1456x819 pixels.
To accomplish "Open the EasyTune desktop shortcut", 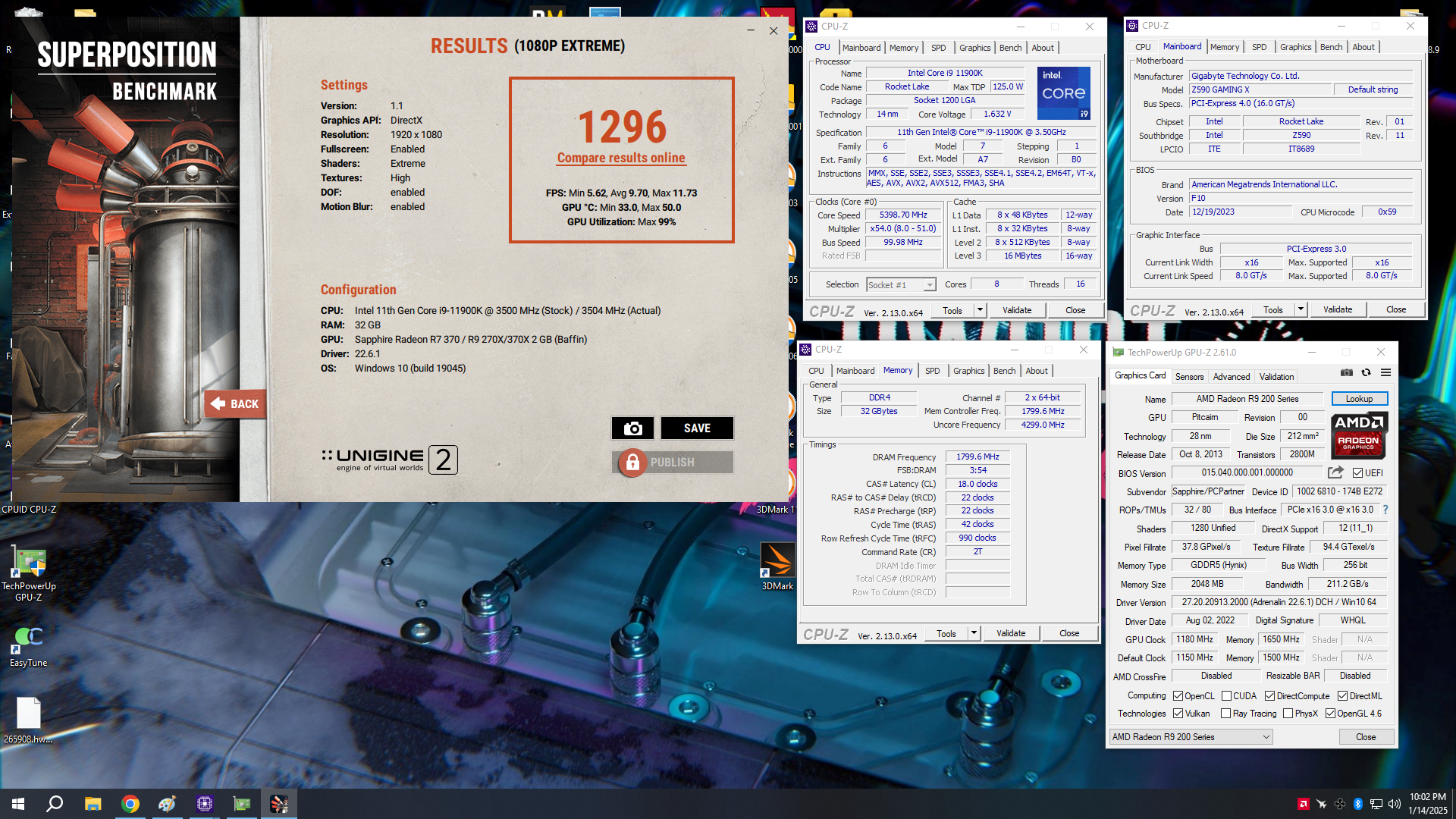I will coord(29,646).
